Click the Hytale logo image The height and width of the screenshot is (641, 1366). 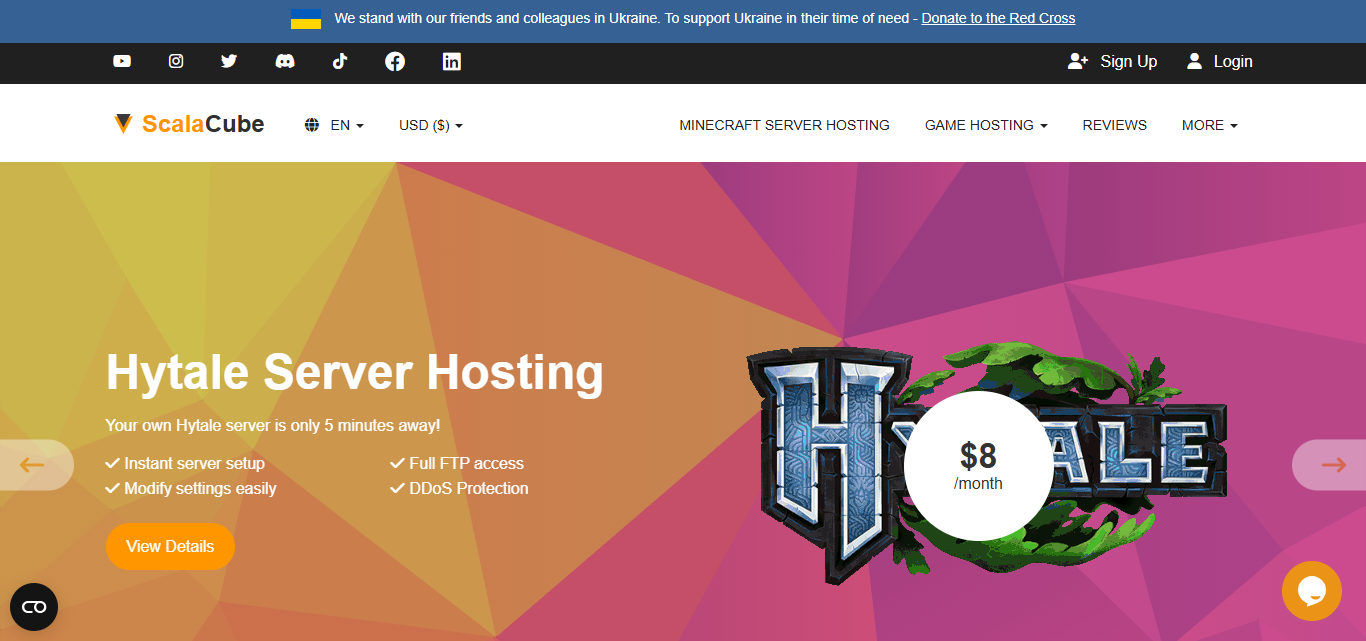986,465
